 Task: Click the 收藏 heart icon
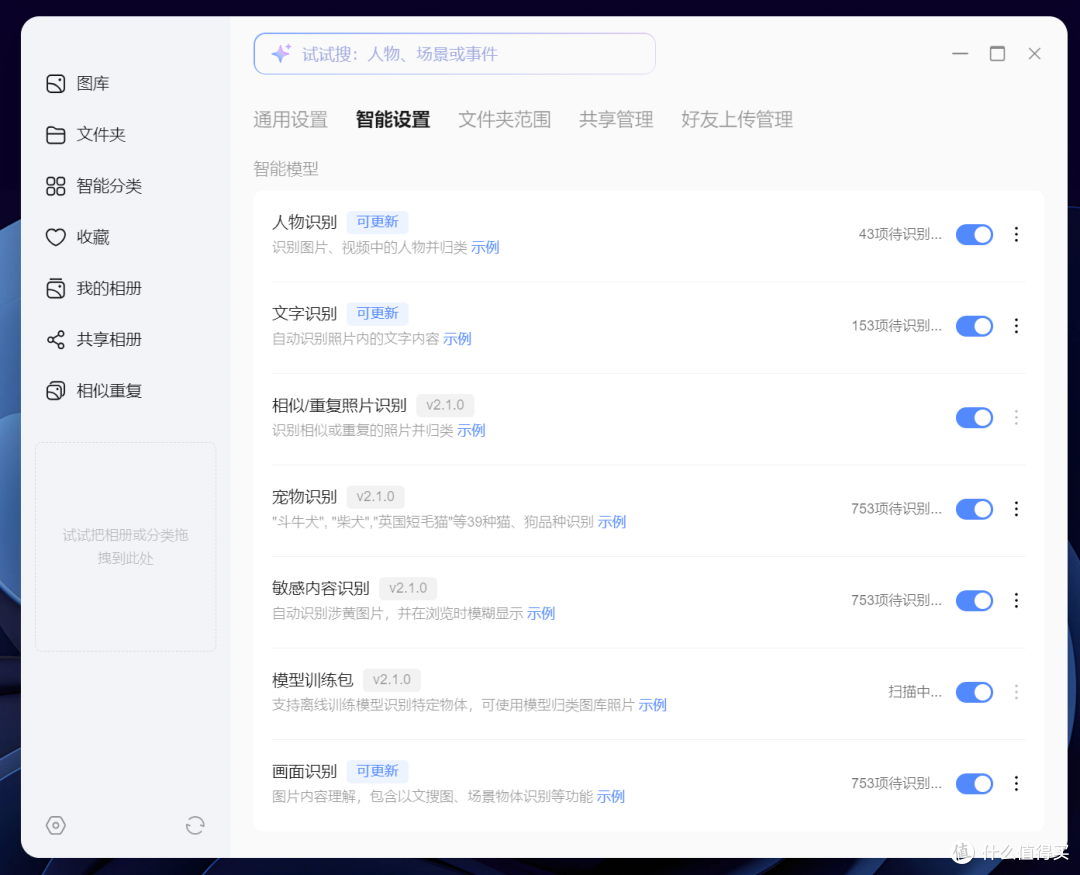[x=56, y=237]
